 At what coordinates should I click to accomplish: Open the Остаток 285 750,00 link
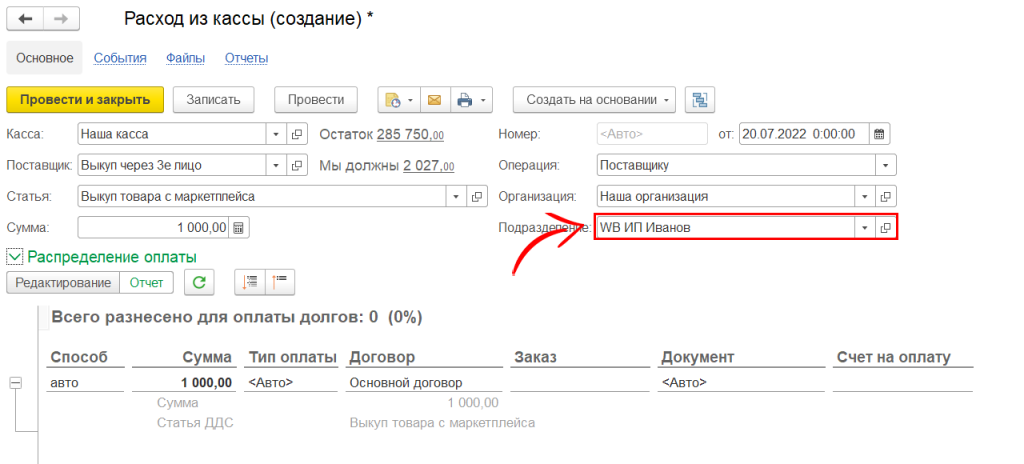[410, 134]
